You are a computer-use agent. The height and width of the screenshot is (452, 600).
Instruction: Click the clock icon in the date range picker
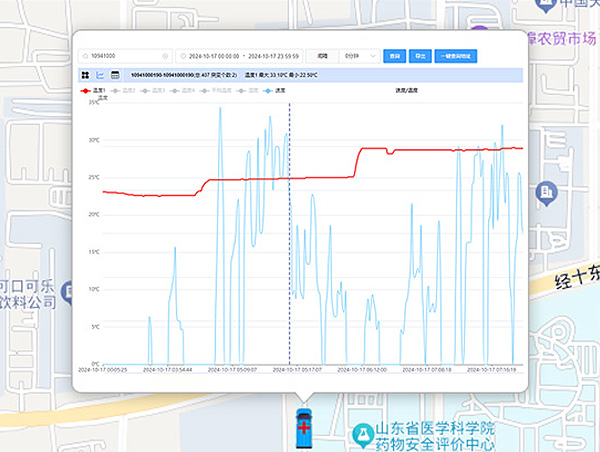(183, 56)
